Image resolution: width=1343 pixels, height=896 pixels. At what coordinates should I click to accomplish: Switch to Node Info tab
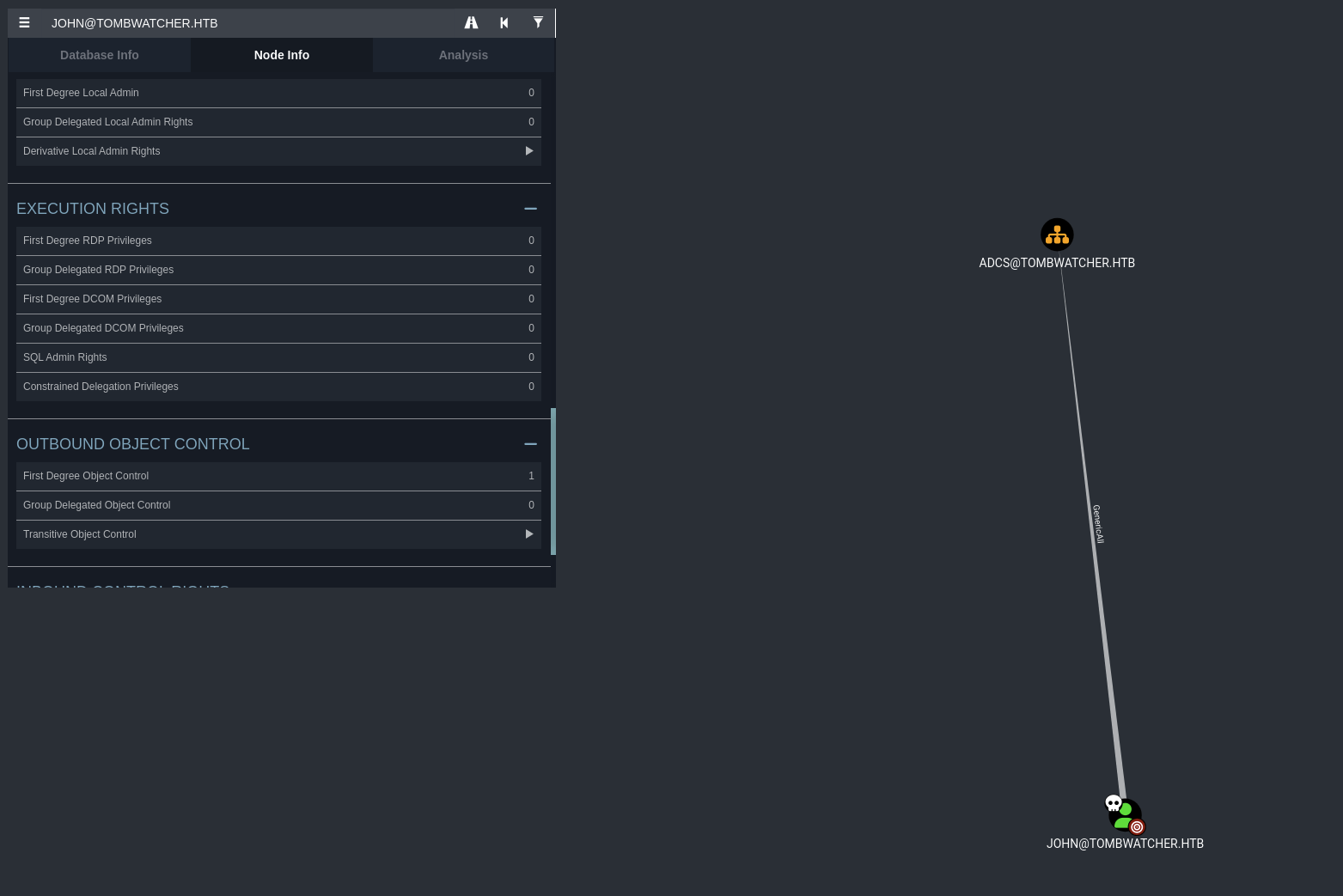click(x=282, y=55)
